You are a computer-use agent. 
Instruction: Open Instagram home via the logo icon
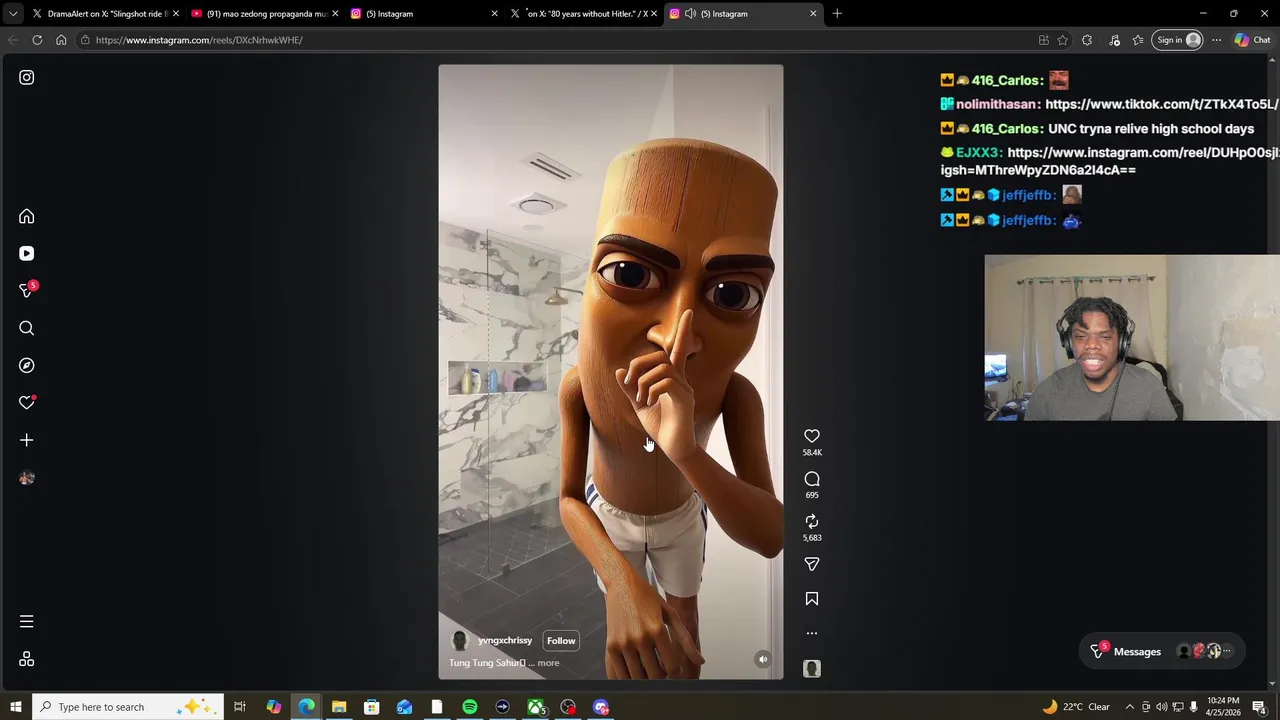coord(27,77)
